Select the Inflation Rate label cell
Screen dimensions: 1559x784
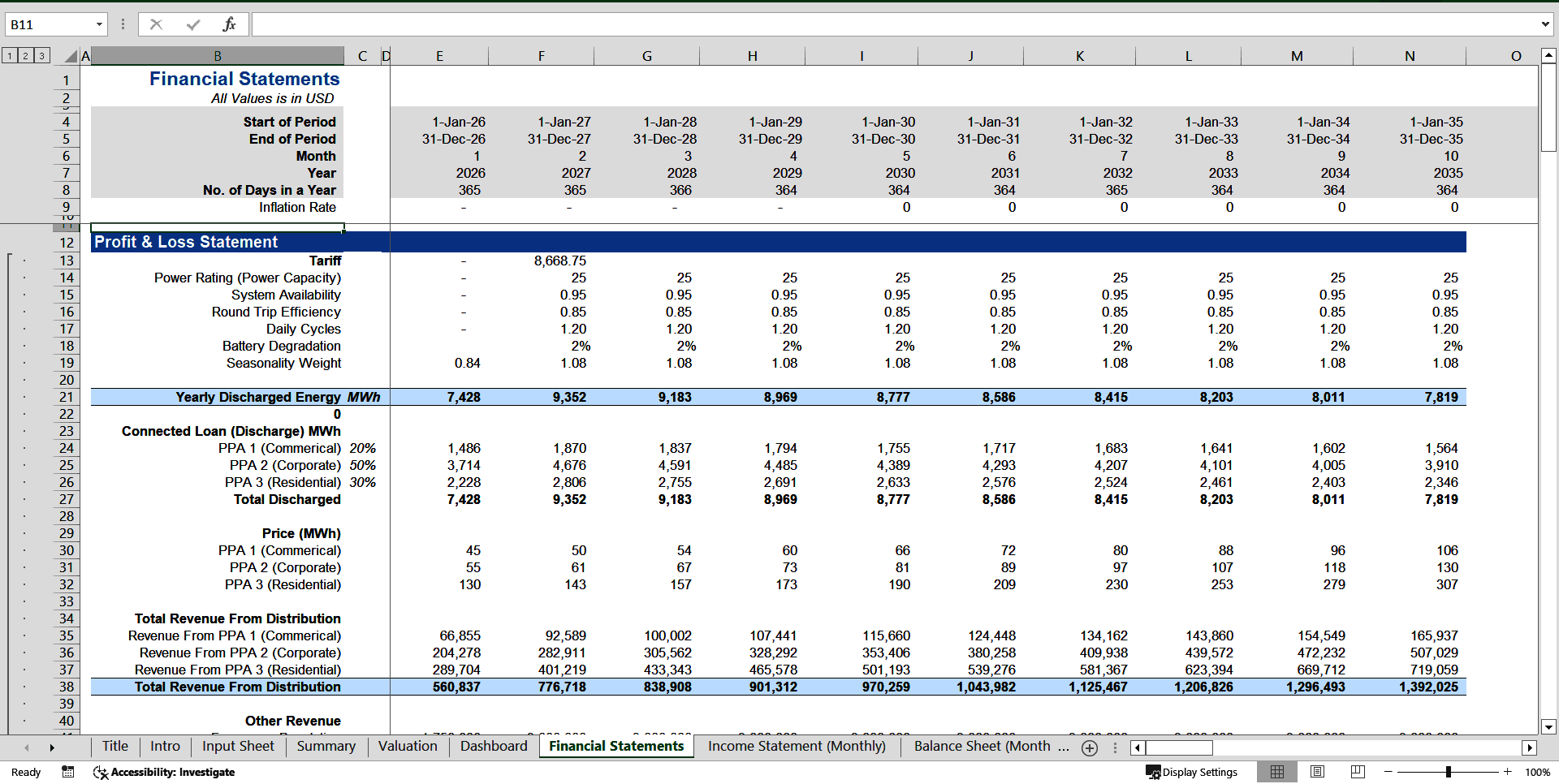coord(218,207)
